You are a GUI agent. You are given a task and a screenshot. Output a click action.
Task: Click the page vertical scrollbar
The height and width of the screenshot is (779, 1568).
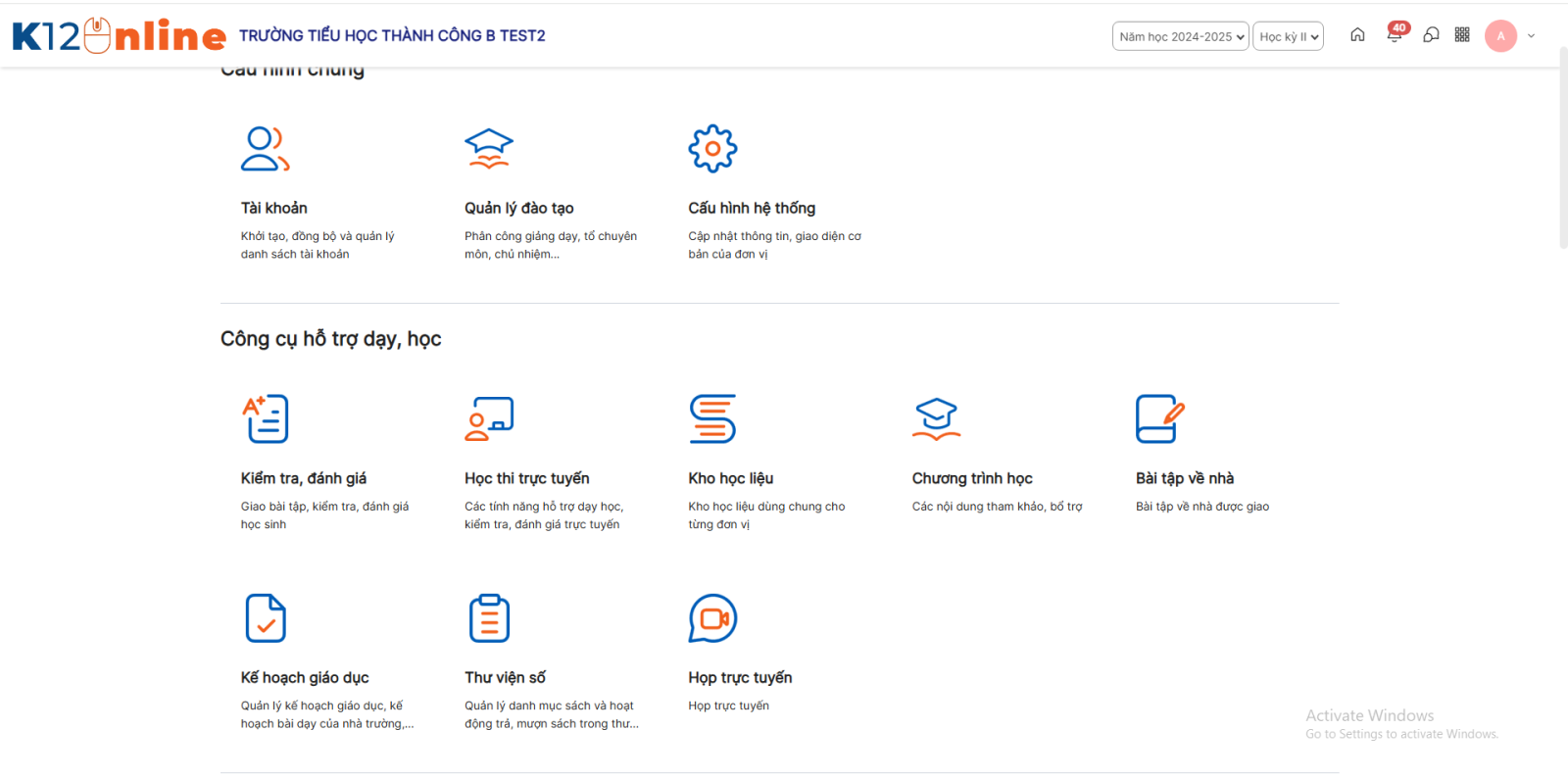[1562, 147]
